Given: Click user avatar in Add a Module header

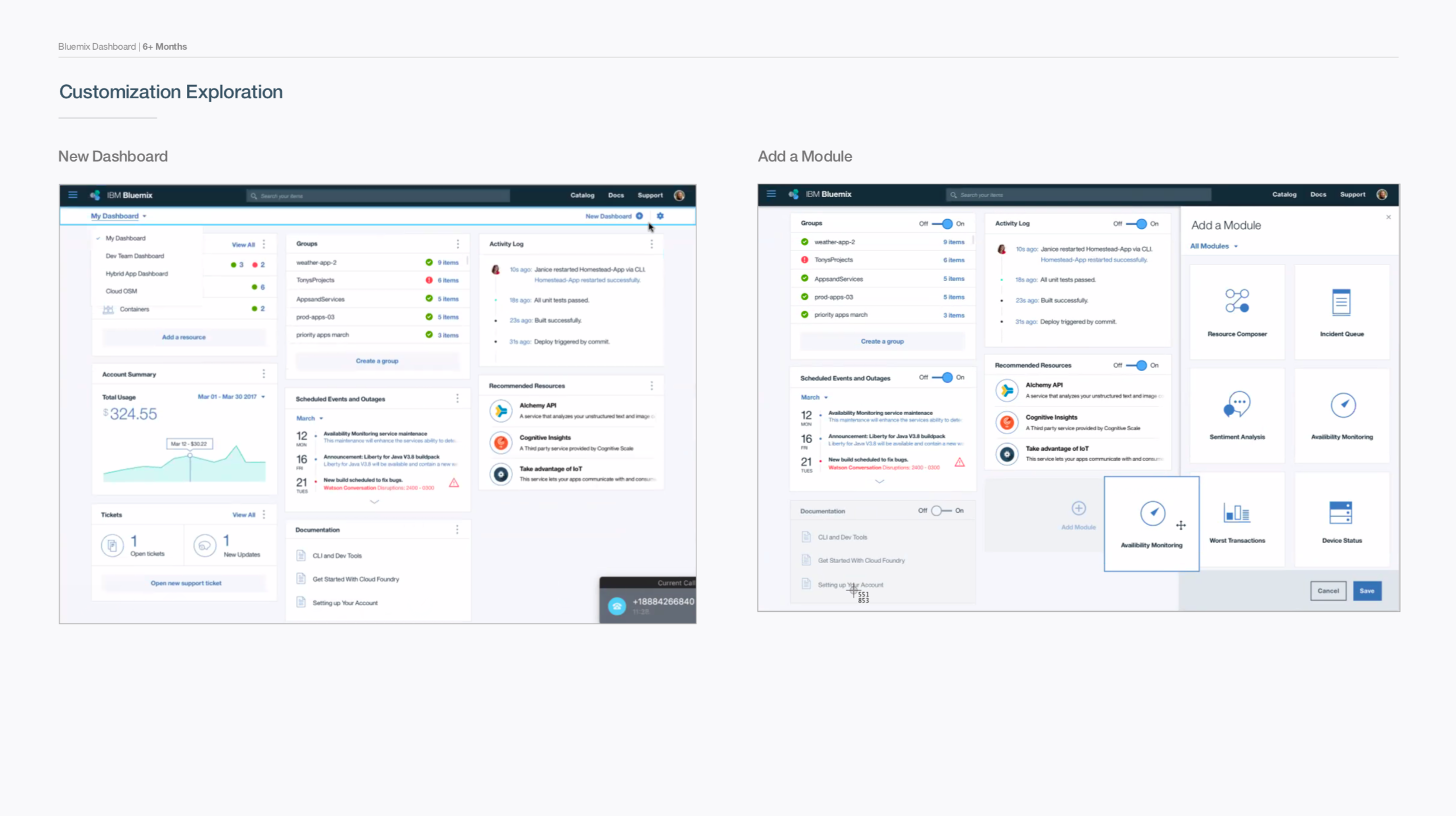Looking at the screenshot, I should [1382, 194].
